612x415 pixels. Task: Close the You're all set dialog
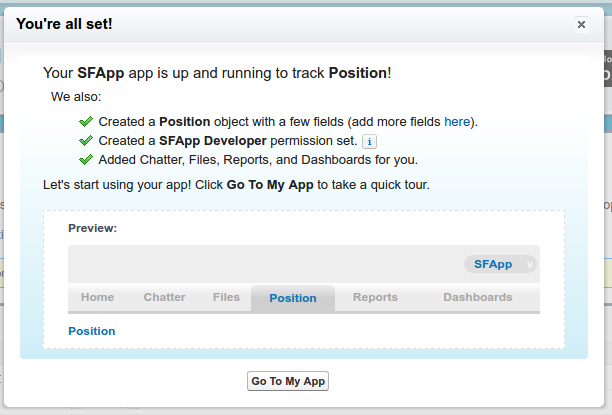(581, 25)
